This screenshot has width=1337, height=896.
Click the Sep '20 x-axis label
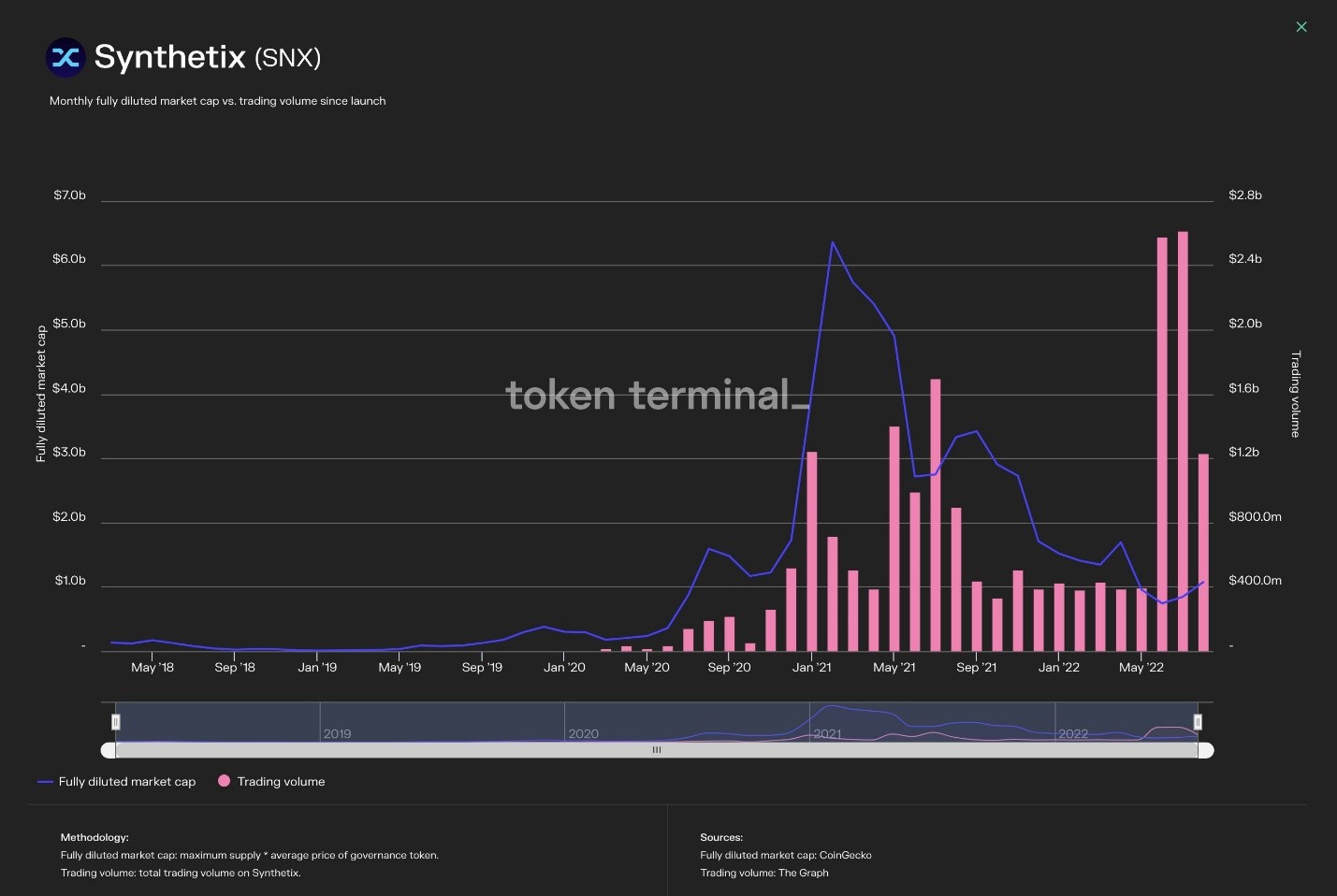pos(729,668)
